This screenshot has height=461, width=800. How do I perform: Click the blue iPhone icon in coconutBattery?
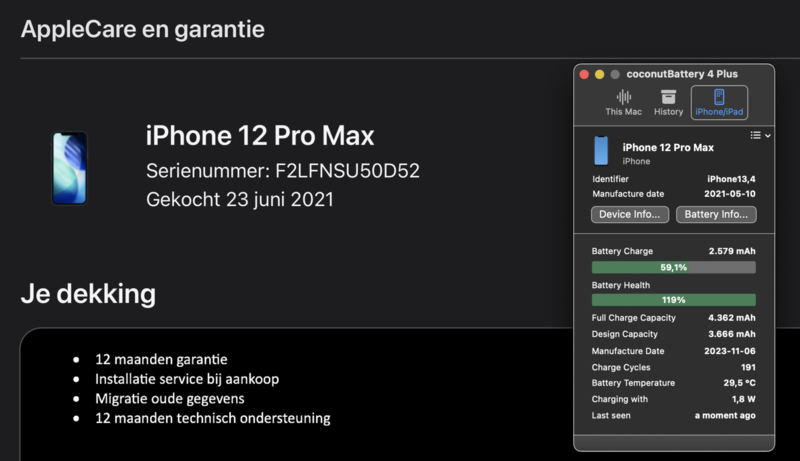tap(601, 151)
